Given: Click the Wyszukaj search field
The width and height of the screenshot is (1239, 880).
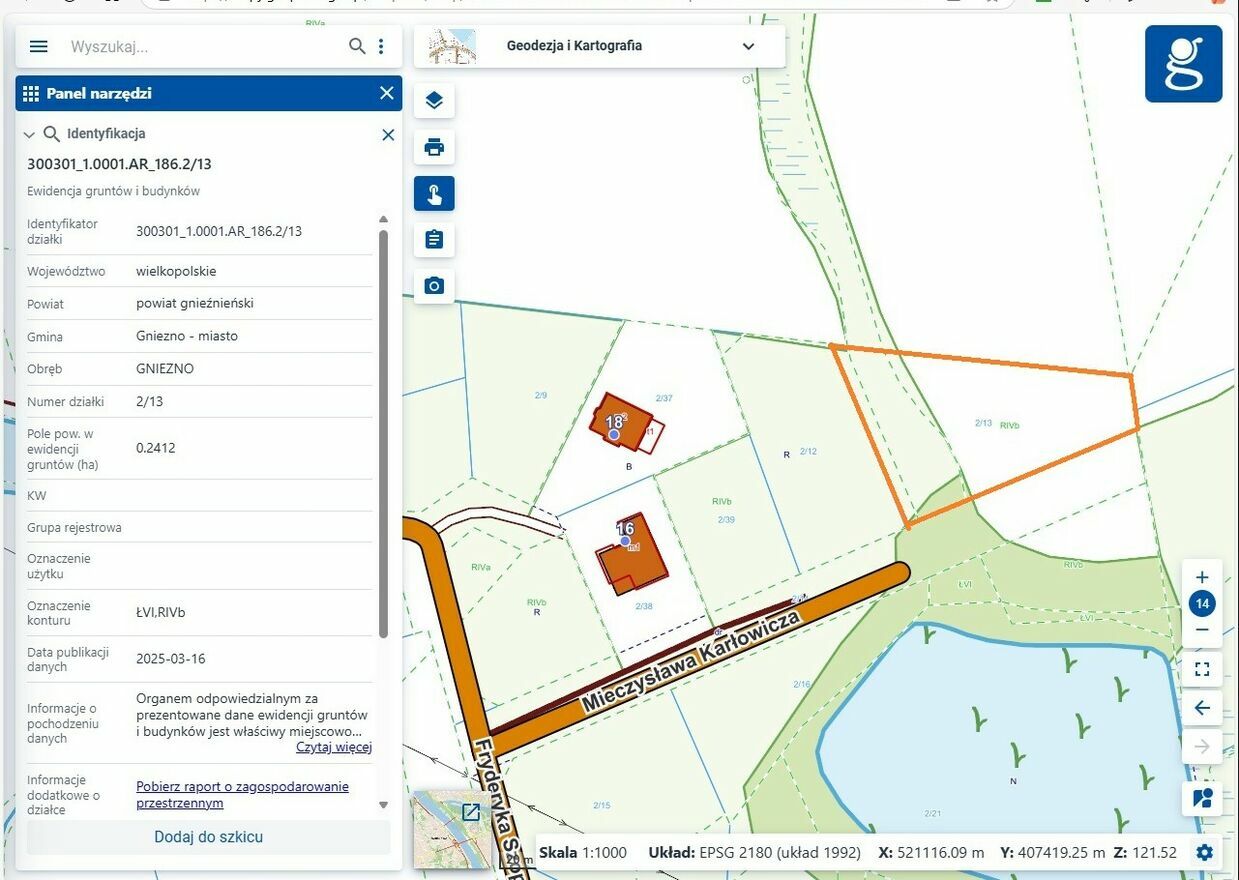Looking at the screenshot, I should click(205, 47).
